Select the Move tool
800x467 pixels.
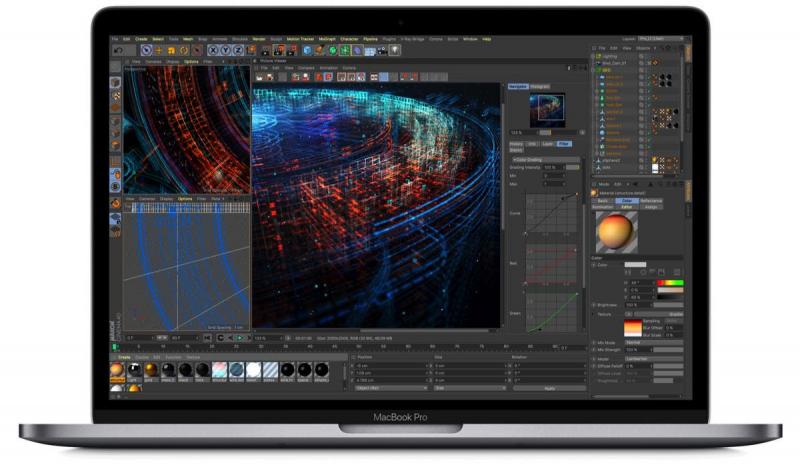(x=159, y=50)
